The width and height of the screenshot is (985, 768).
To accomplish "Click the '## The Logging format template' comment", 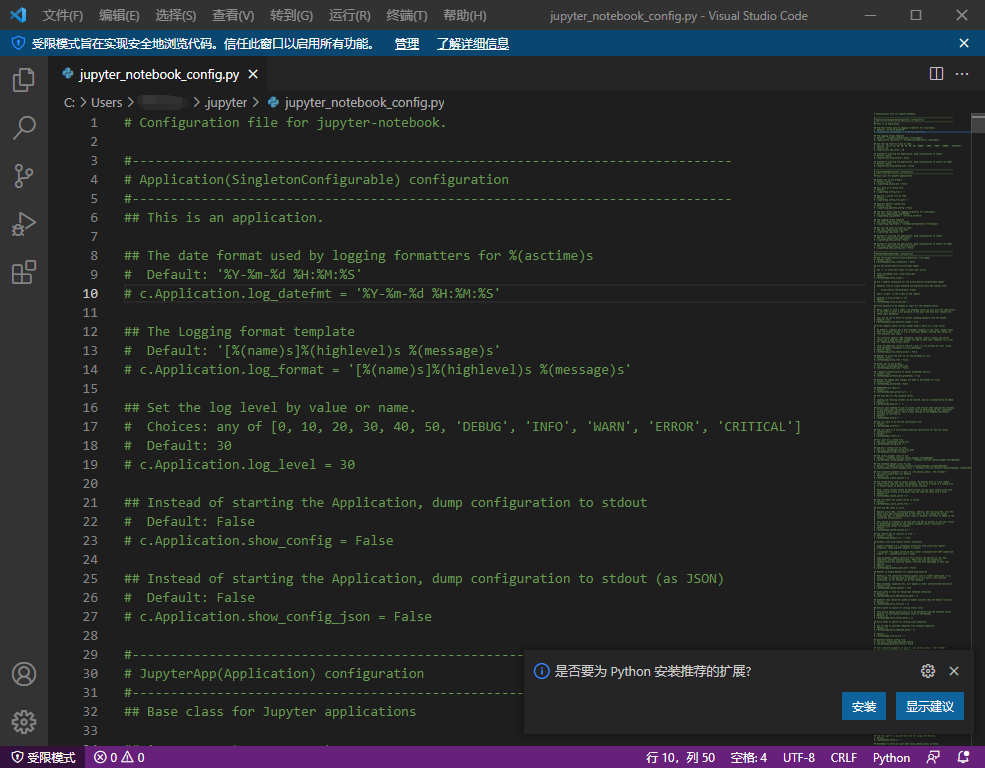I will click(239, 331).
